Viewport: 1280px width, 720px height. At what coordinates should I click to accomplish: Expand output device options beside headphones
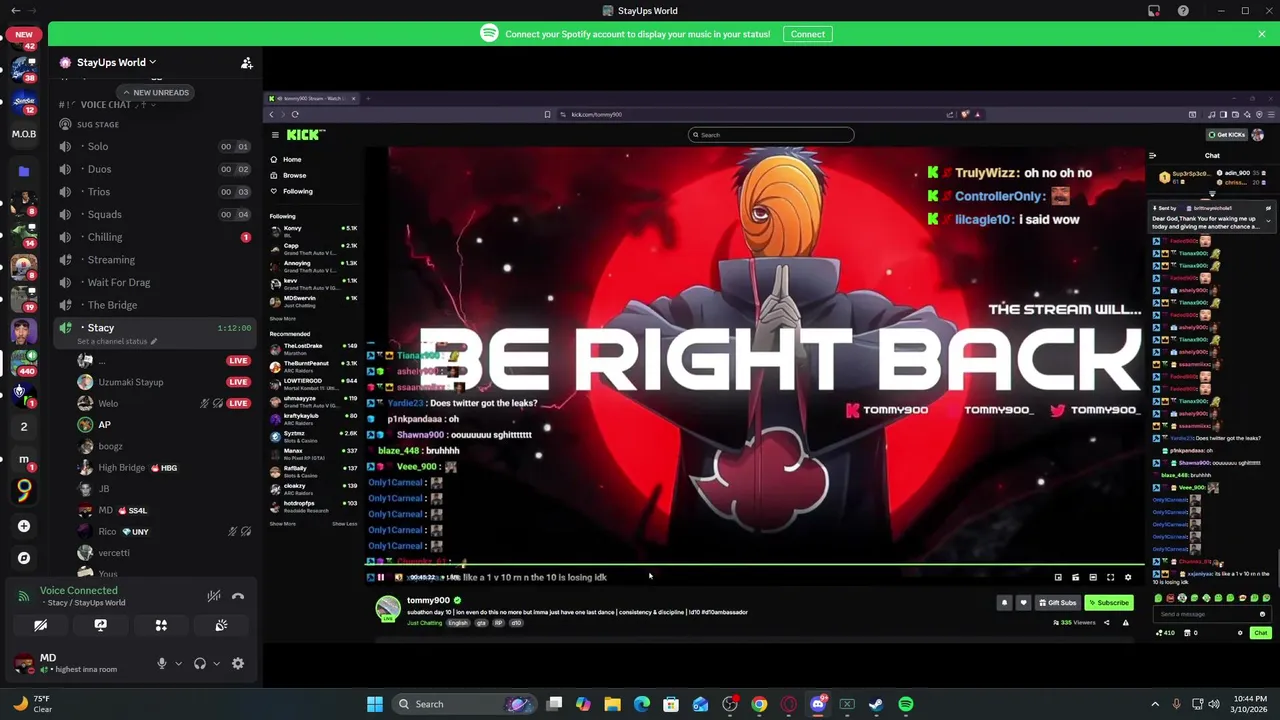(x=216, y=663)
